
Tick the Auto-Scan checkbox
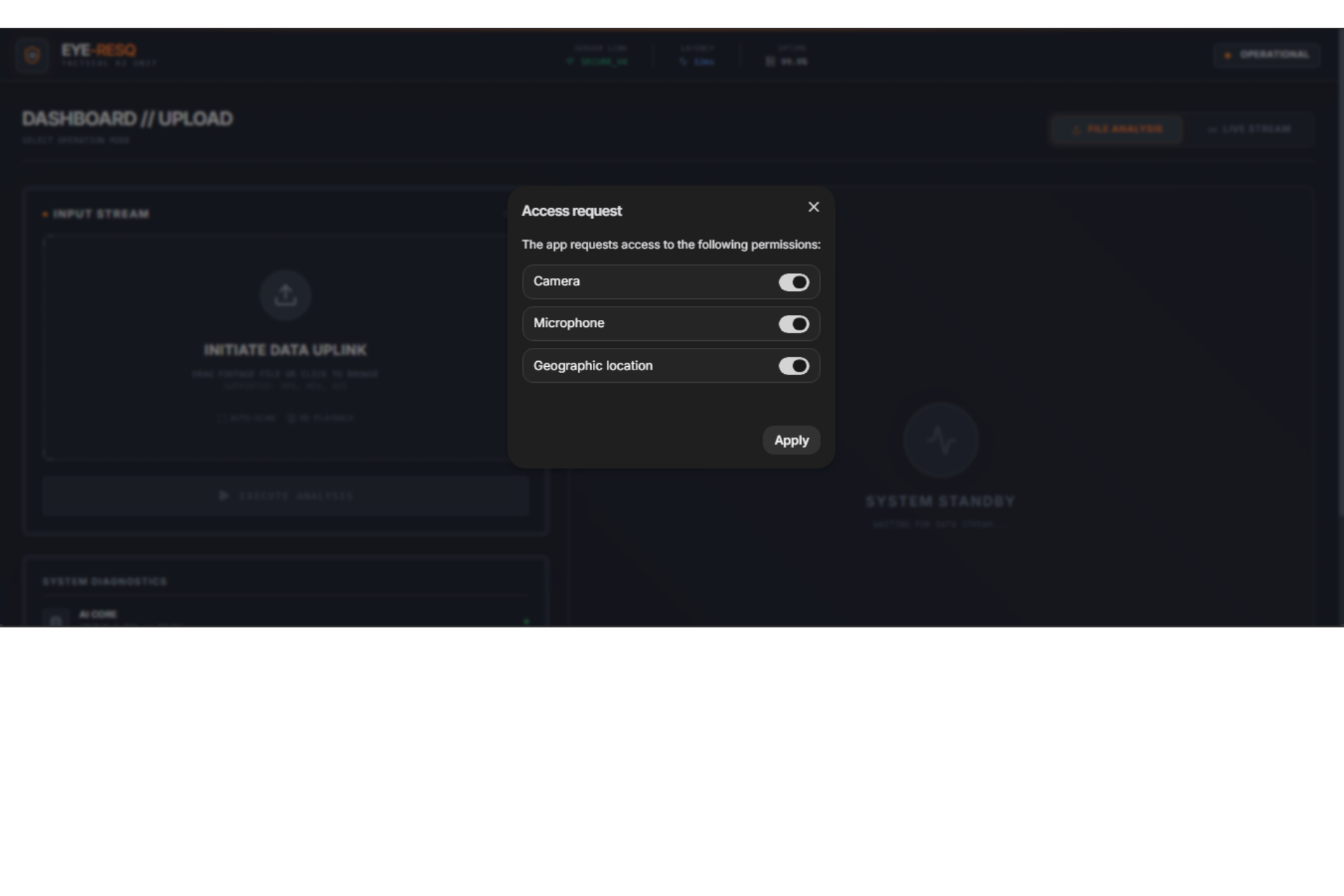pyautogui.click(x=222, y=418)
